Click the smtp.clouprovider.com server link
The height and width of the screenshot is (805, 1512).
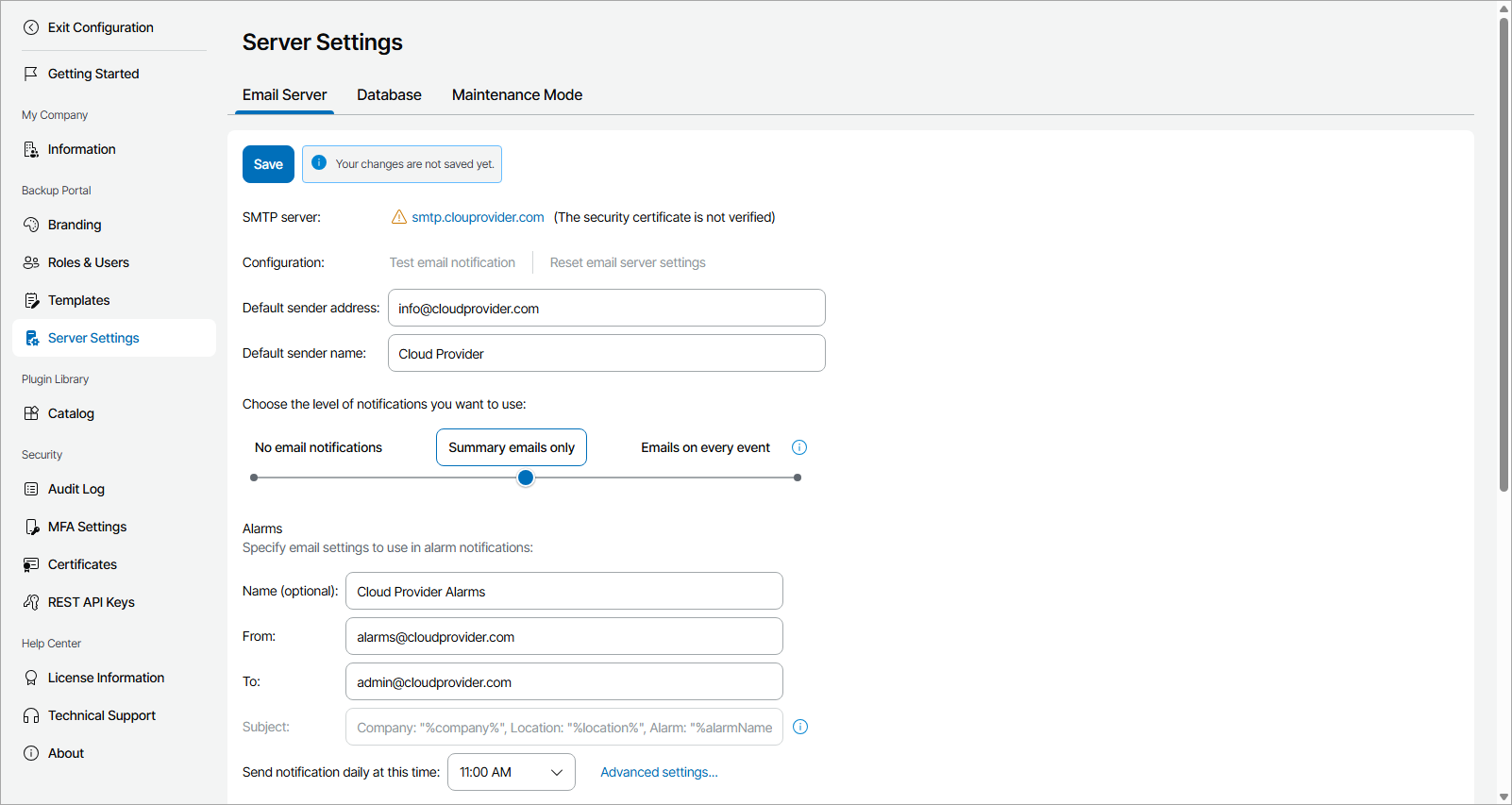[478, 217]
